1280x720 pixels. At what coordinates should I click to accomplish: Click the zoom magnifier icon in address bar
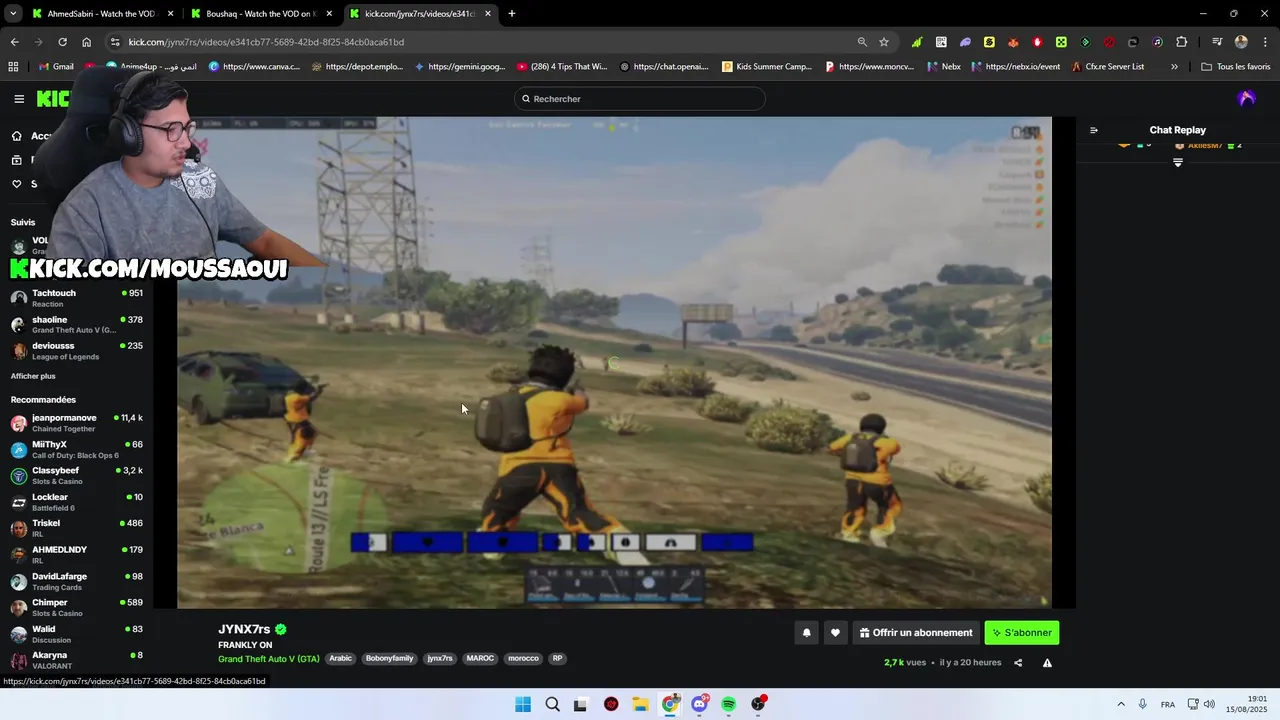click(862, 42)
